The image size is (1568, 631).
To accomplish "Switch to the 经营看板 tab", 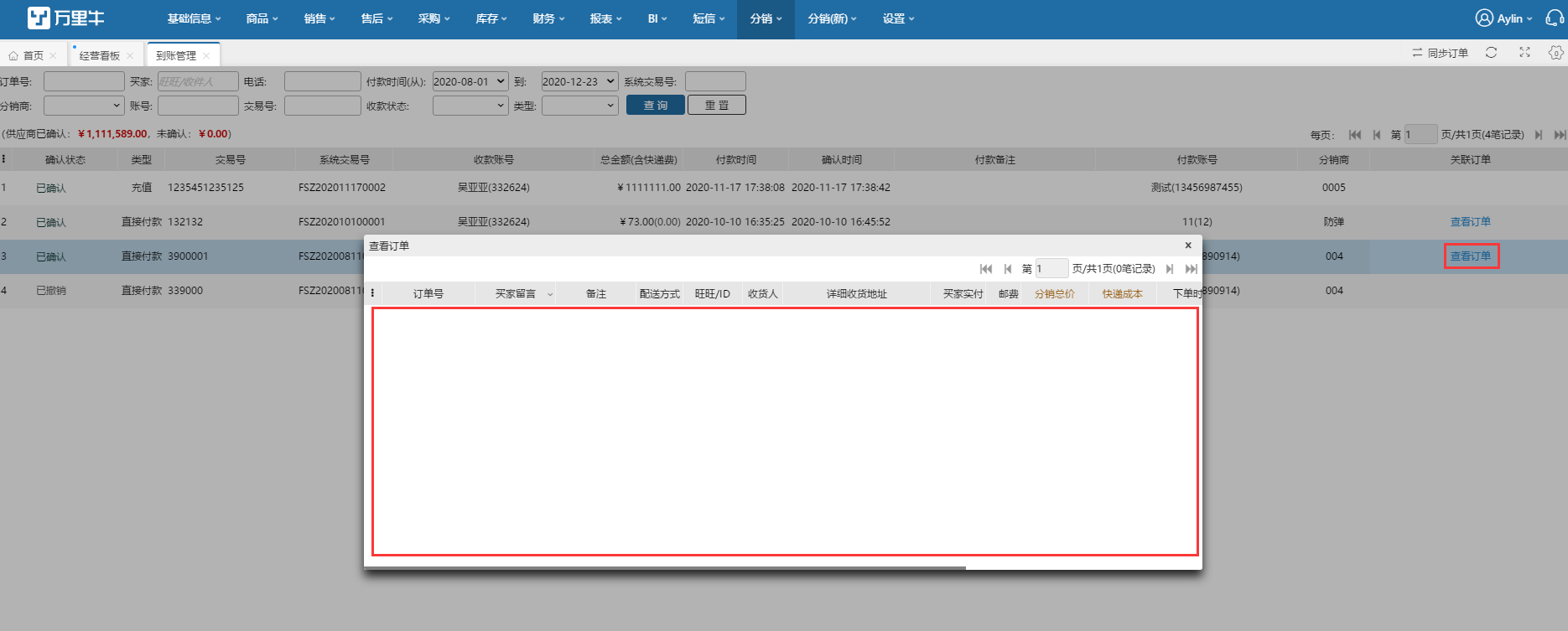I will (x=100, y=55).
